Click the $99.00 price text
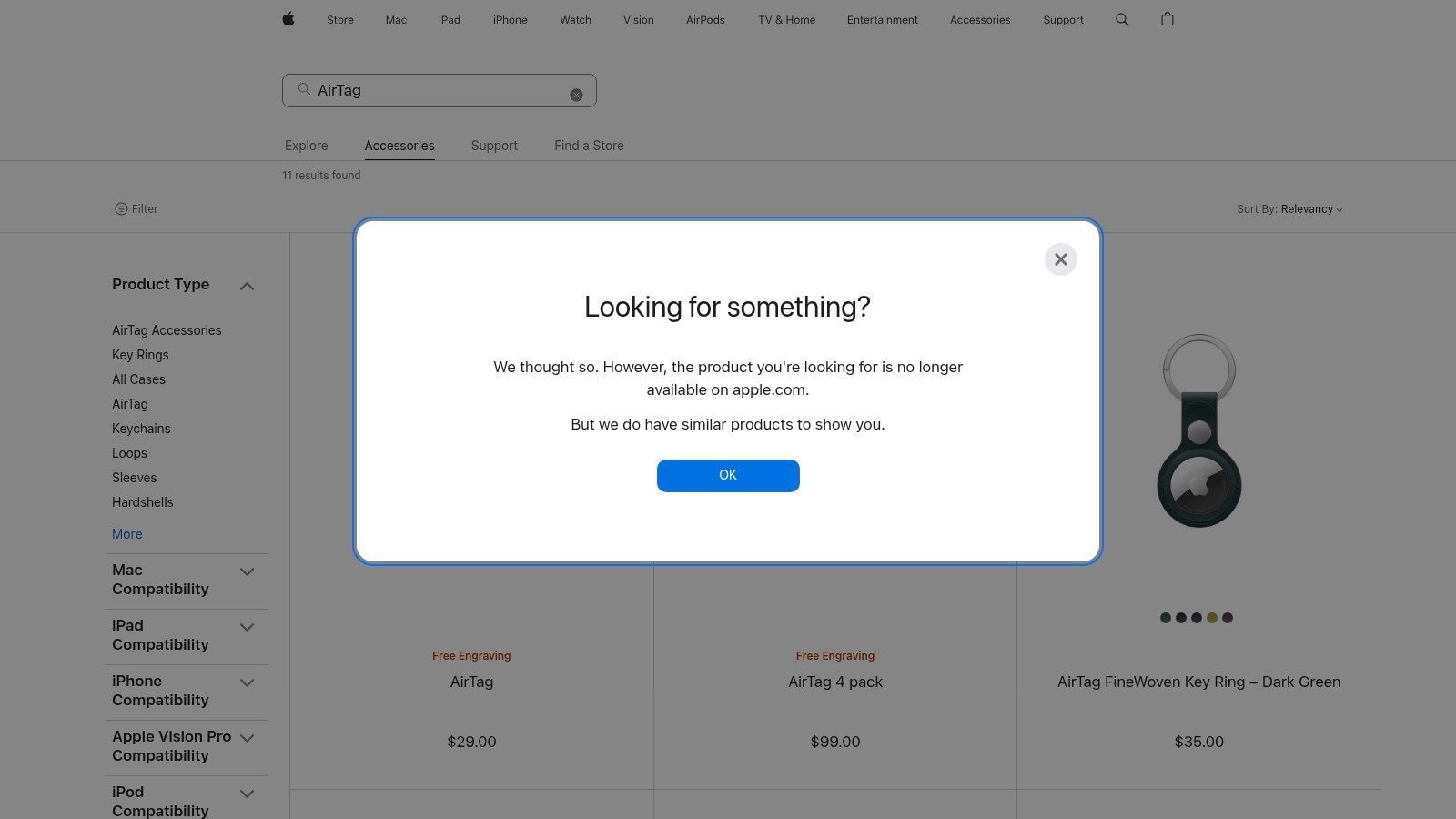 [x=835, y=742]
